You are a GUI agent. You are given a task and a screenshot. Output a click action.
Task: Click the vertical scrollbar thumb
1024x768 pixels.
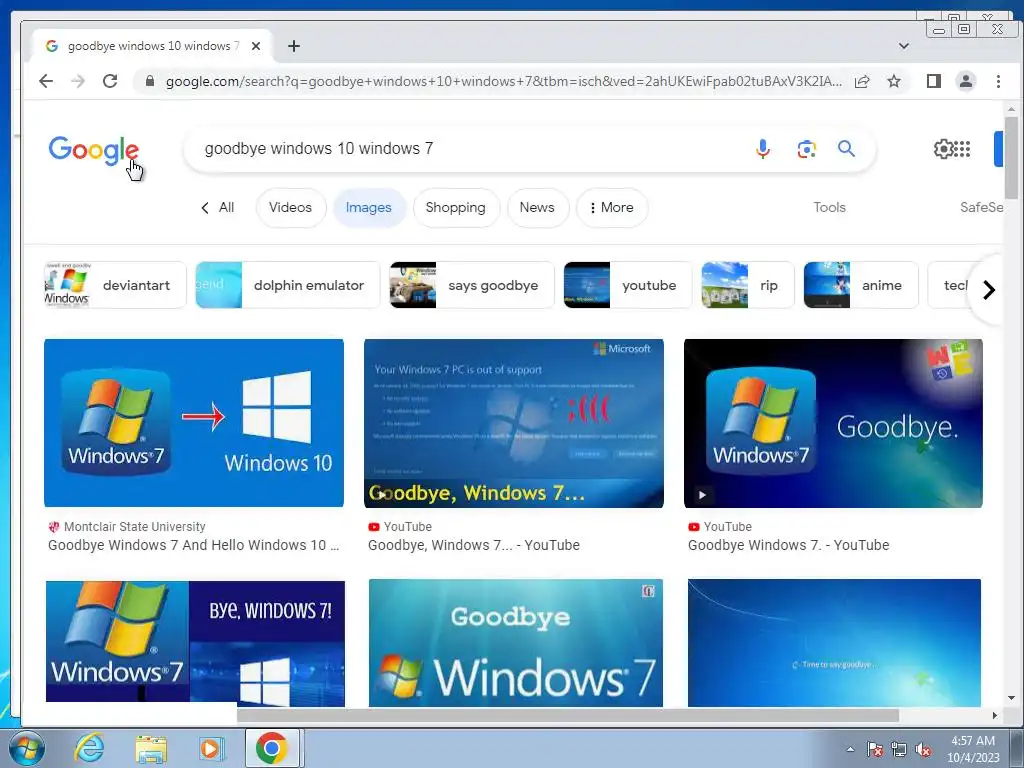[x=1011, y=158]
